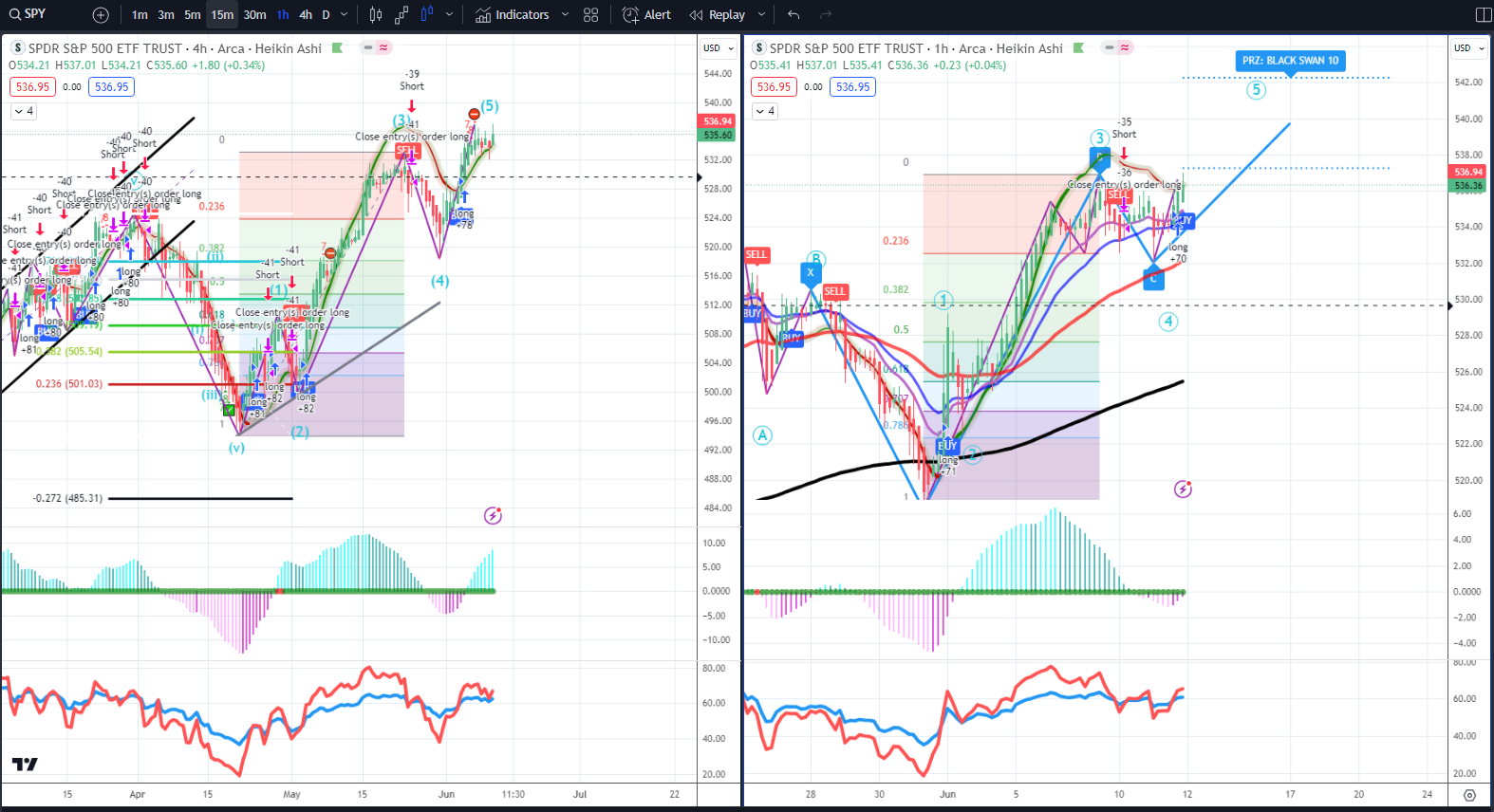Switch interval to D
1494x812 pixels.
(x=326, y=15)
